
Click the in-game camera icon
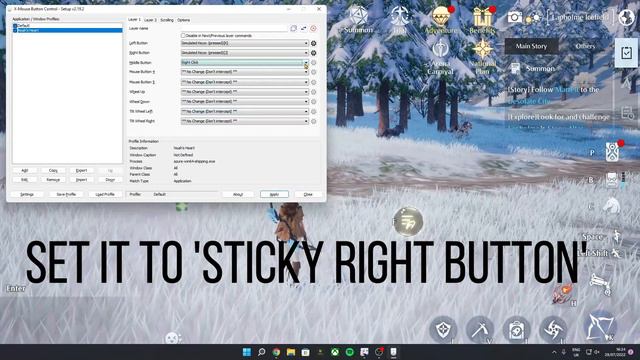tap(514, 17)
